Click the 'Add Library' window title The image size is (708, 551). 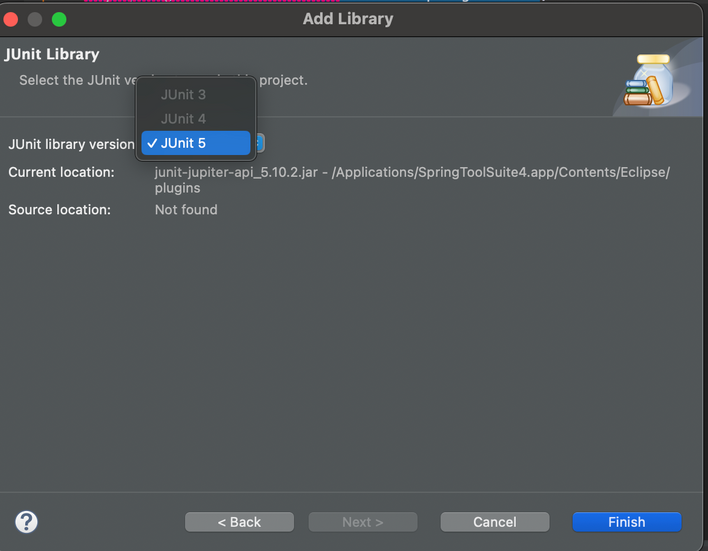pos(348,19)
